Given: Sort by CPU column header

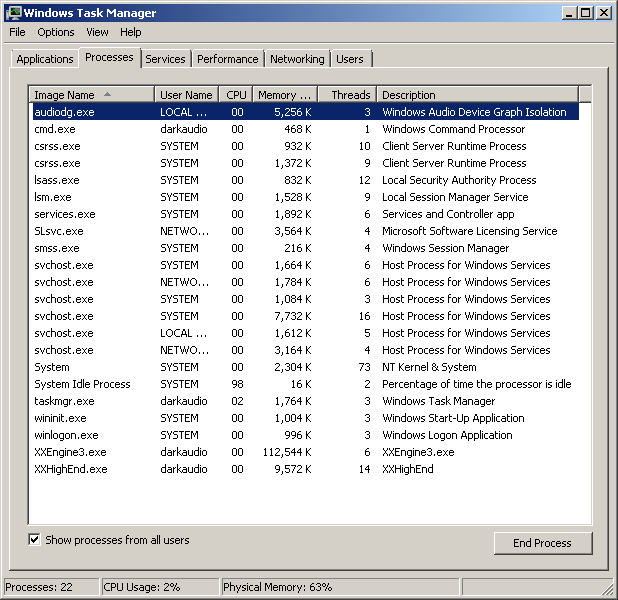Looking at the screenshot, I should (x=236, y=95).
